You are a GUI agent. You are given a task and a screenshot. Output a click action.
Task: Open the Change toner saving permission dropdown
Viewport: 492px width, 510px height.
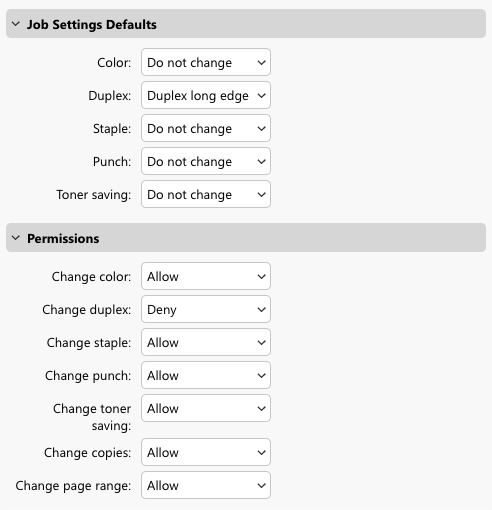206,408
